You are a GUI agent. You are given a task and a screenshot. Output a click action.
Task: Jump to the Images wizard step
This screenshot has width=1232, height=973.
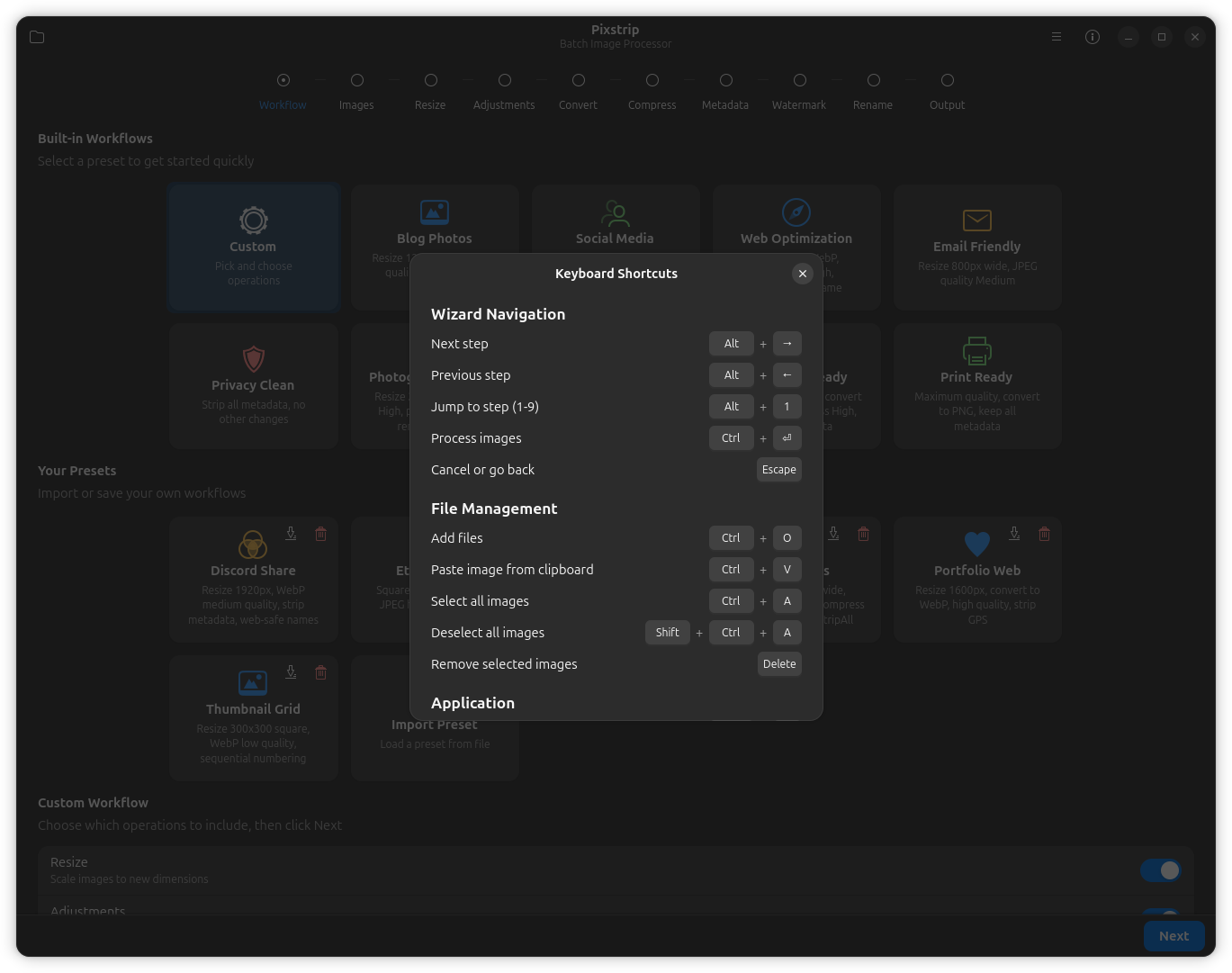tap(356, 81)
